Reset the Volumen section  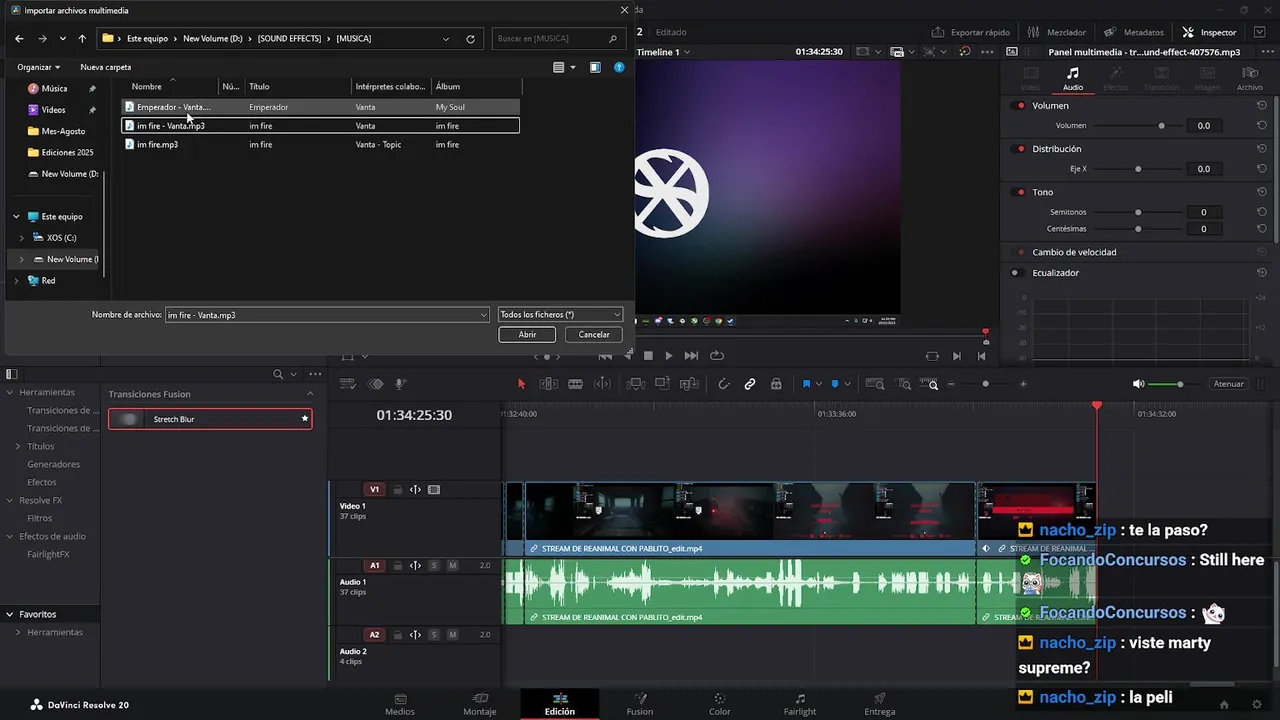pyautogui.click(x=1262, y=105)
